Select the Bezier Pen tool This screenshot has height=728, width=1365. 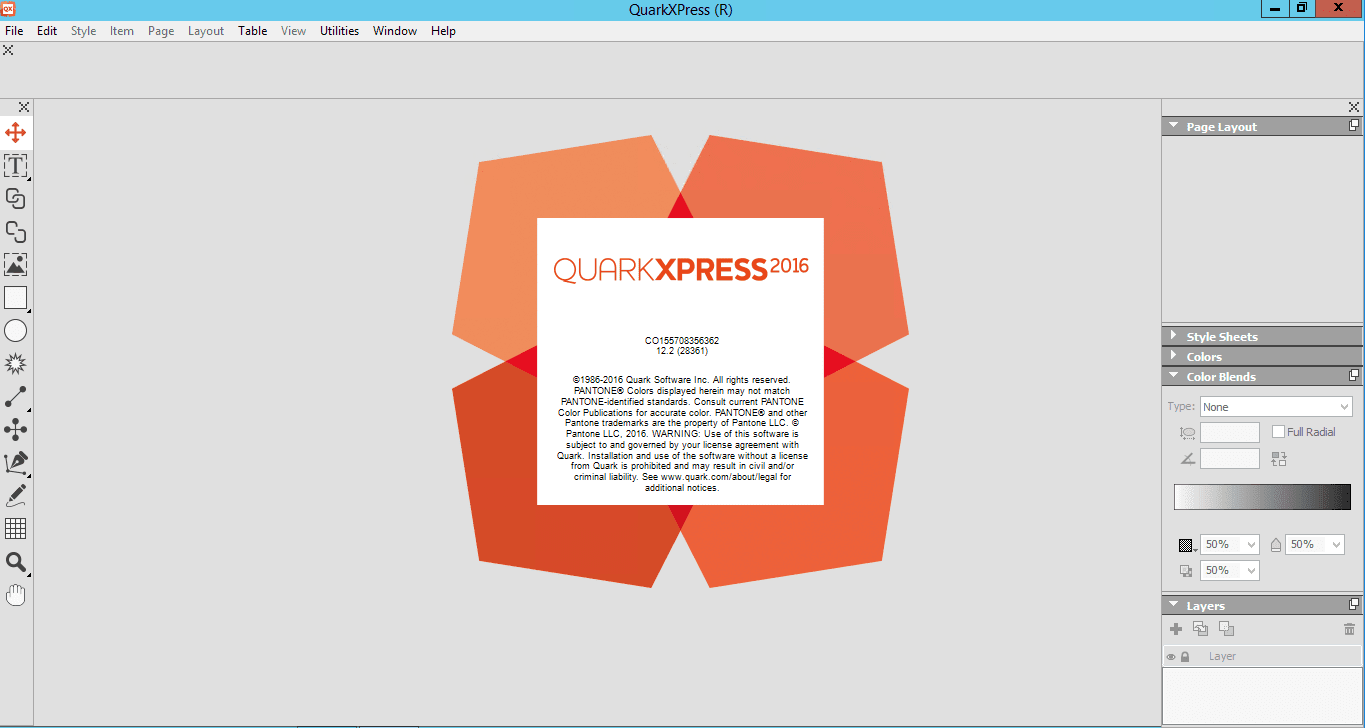click(15, 462)
